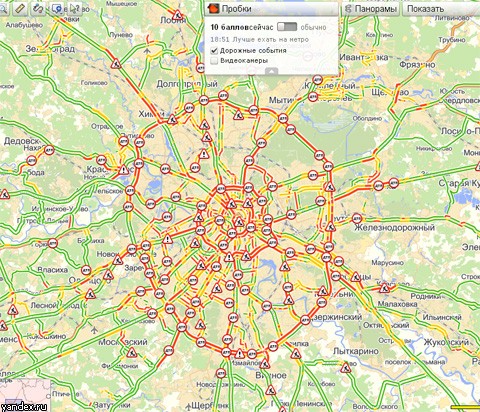The width and height of the screenshot is (480, 412).
Task: Activate the pointer info question-mark tool
Action: click(75, 8)
